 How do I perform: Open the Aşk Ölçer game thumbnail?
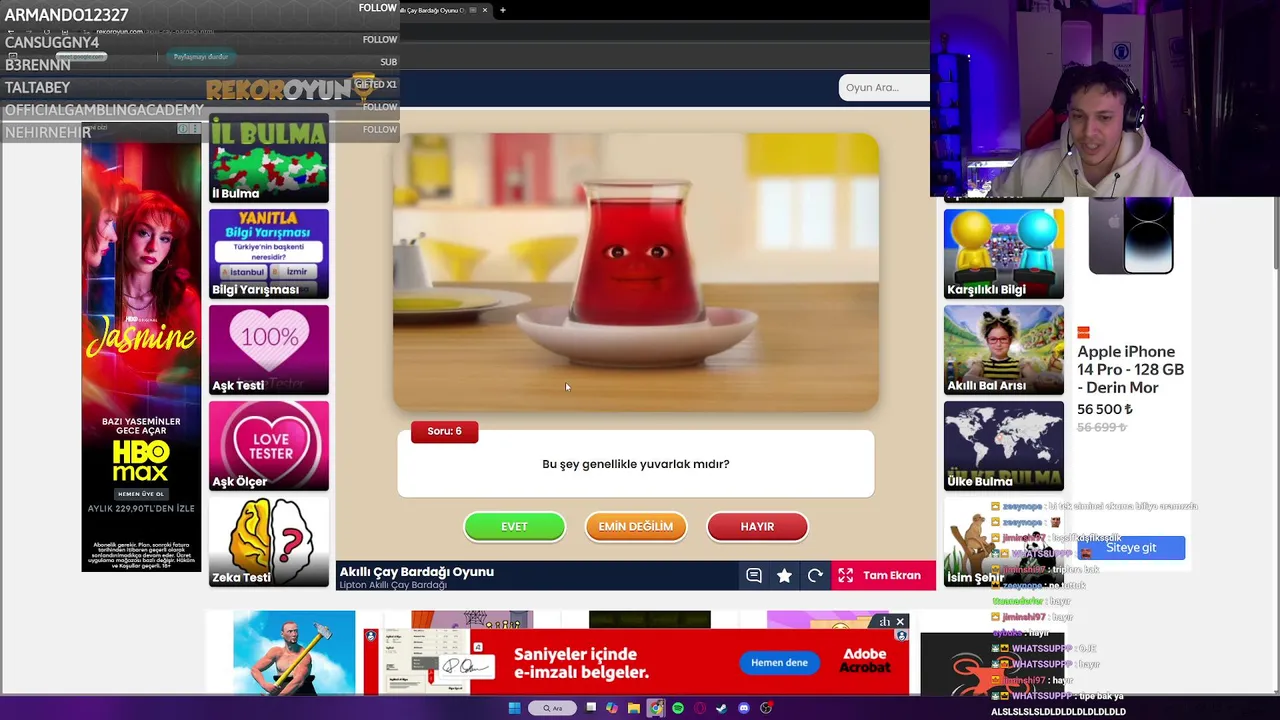[269, 446]
